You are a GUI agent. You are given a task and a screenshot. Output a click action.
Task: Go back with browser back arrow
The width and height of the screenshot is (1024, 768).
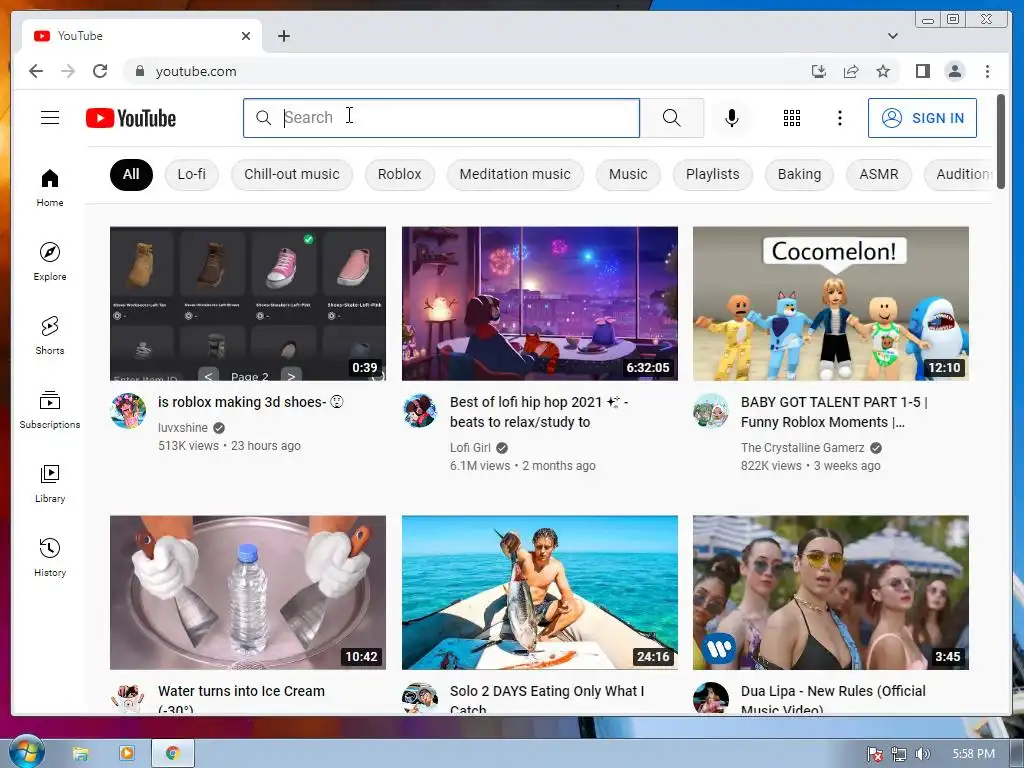point(36,71)
